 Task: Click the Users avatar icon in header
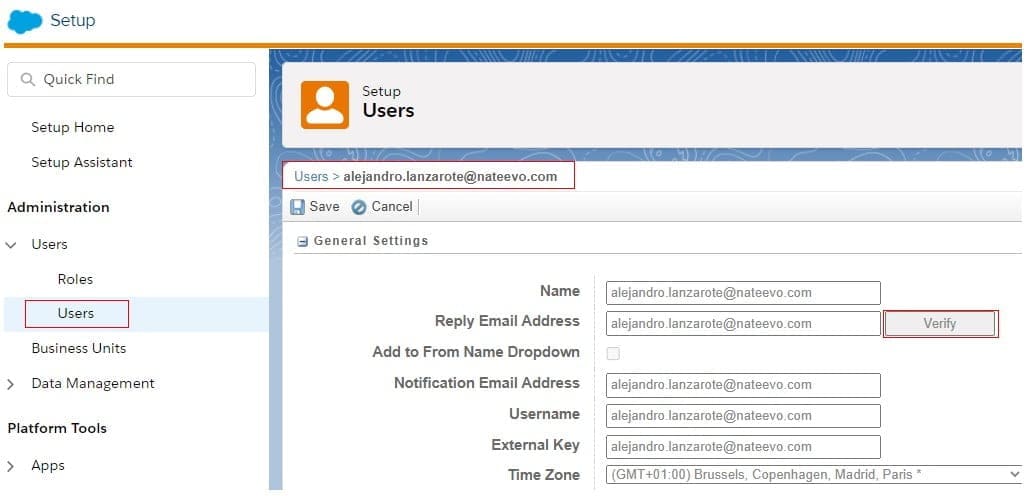325,104
